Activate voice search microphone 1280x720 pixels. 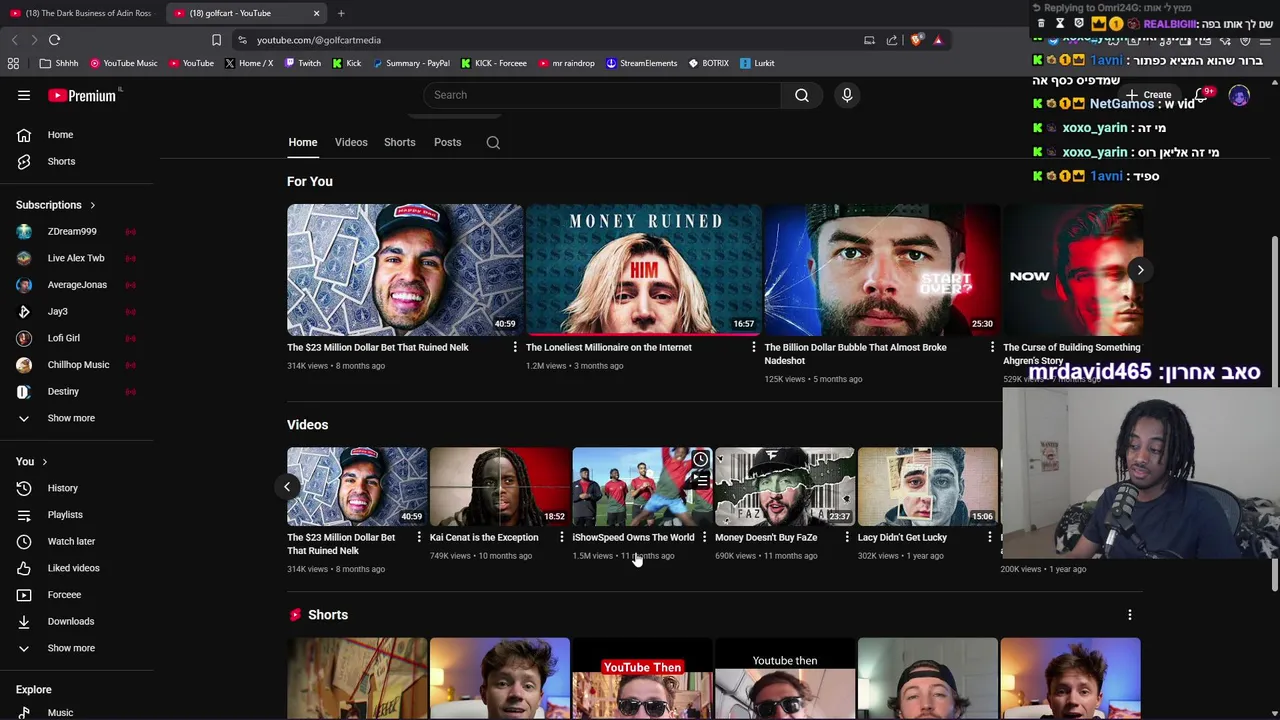[847, 95]
